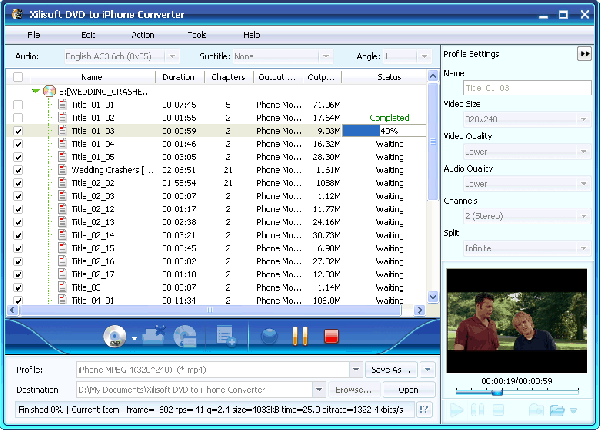The width and height of the screenshot is (600, 430).
Task: Click the preview playback seek slider
Action: (516, 391)
